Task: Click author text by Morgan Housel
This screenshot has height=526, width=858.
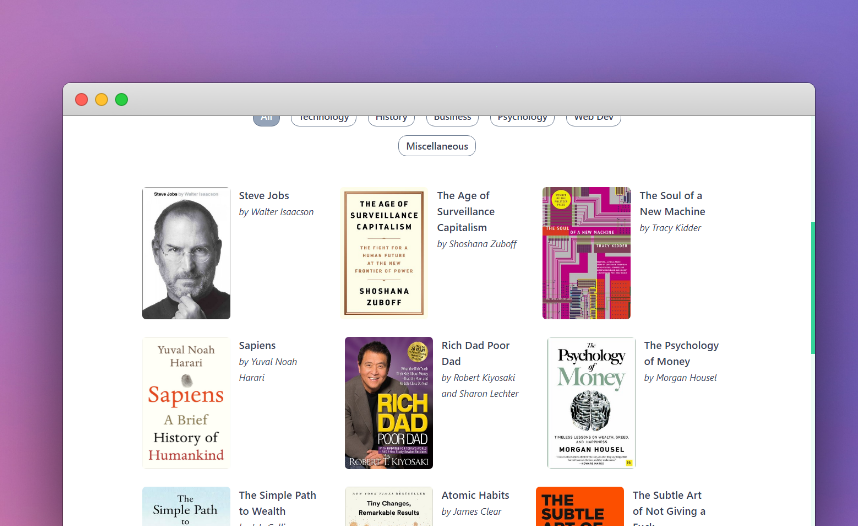Action: coord(680,378)
